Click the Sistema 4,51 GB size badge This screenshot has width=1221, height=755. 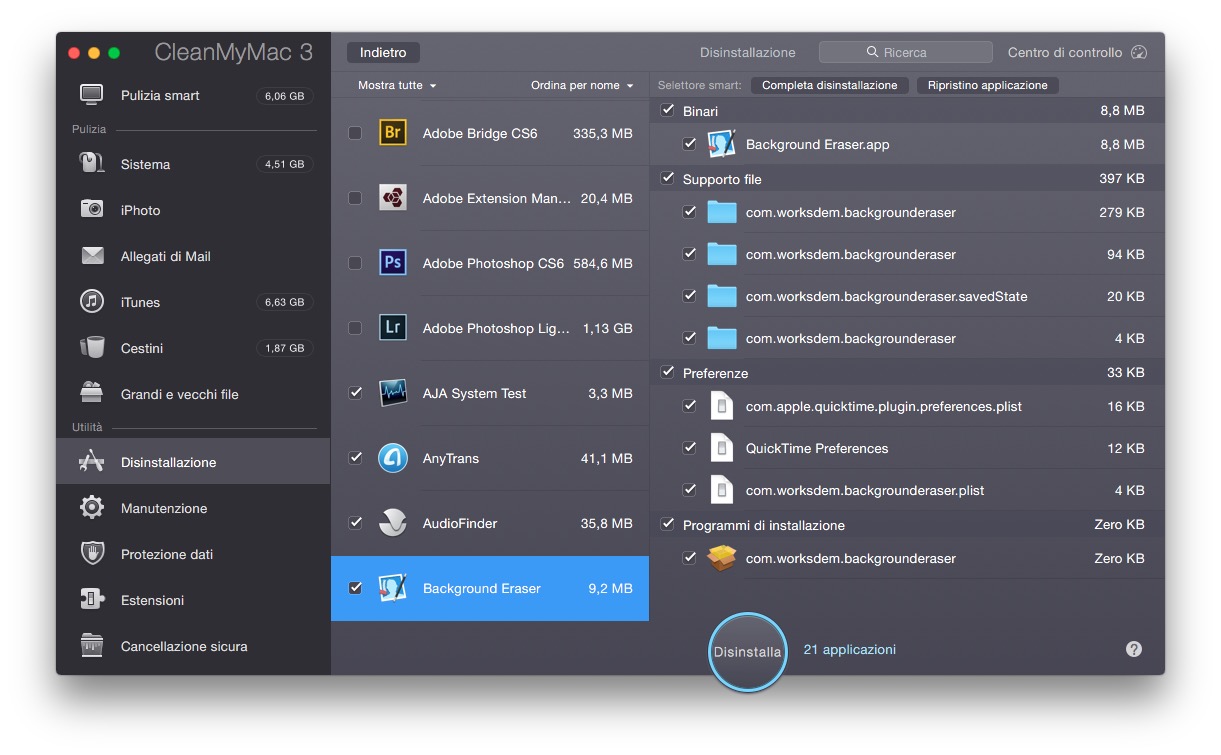(x=284, y=164)
